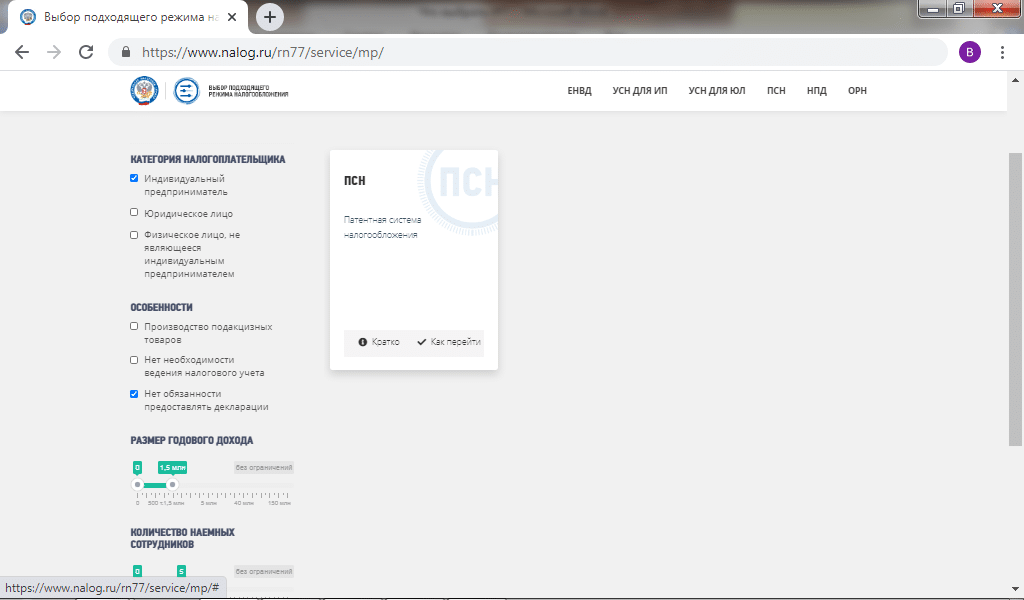Screen dimensions: 1024x600
Task: Open the ЕНВД menu item
Action: 579,91
